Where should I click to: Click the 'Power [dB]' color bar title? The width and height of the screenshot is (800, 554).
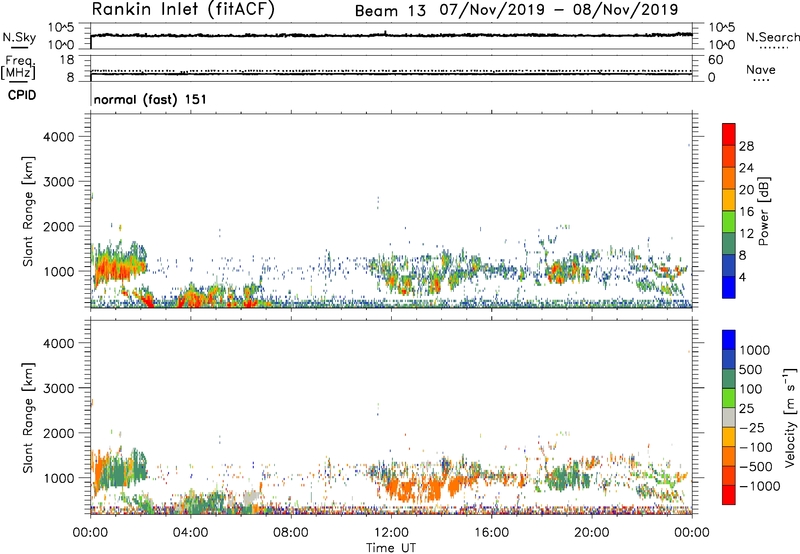point(763,211)
